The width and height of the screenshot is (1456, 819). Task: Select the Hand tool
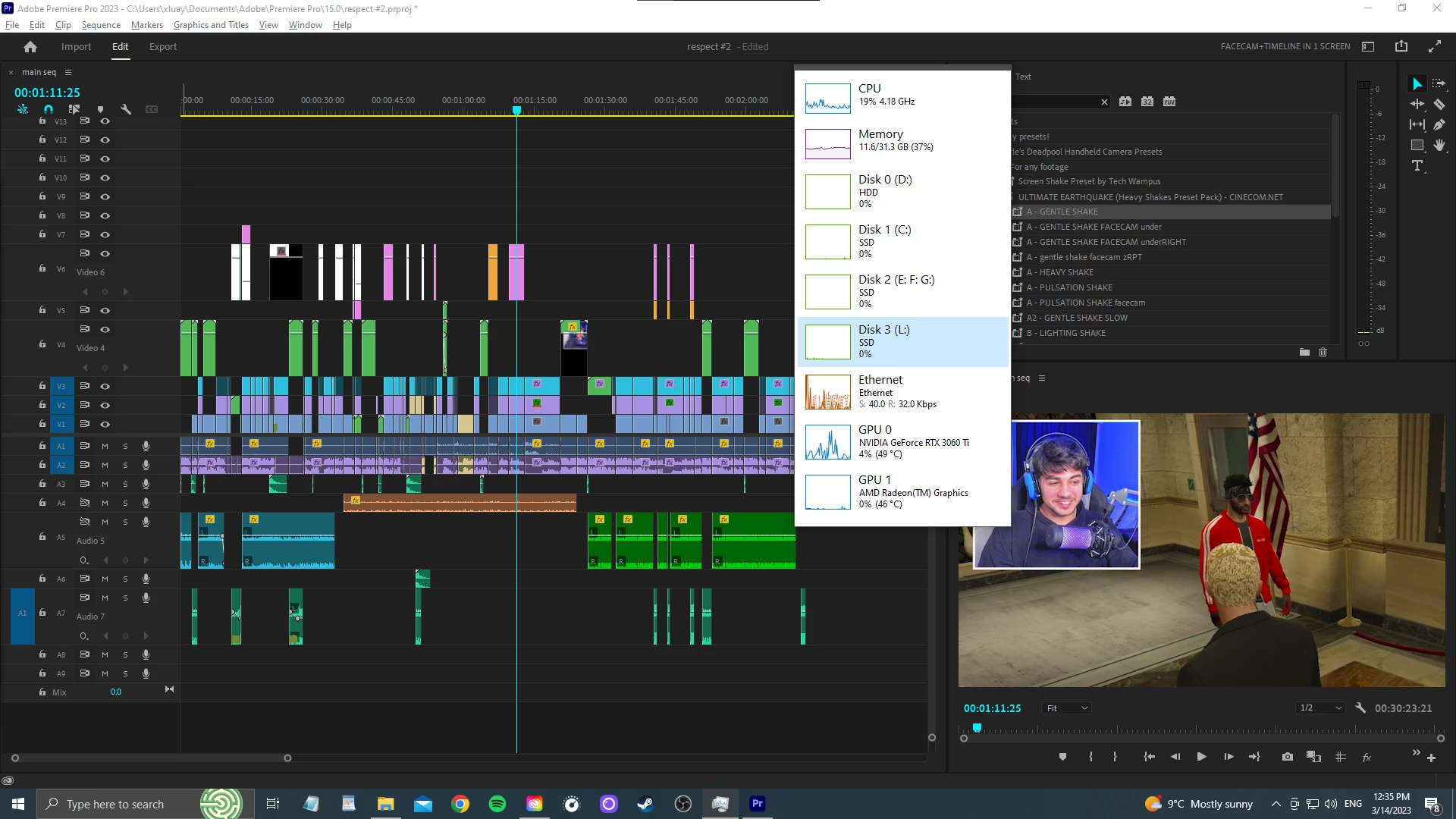pos(1439,145)
